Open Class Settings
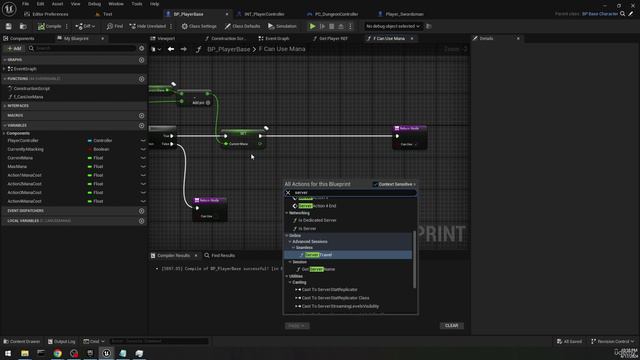 [199, 26]
